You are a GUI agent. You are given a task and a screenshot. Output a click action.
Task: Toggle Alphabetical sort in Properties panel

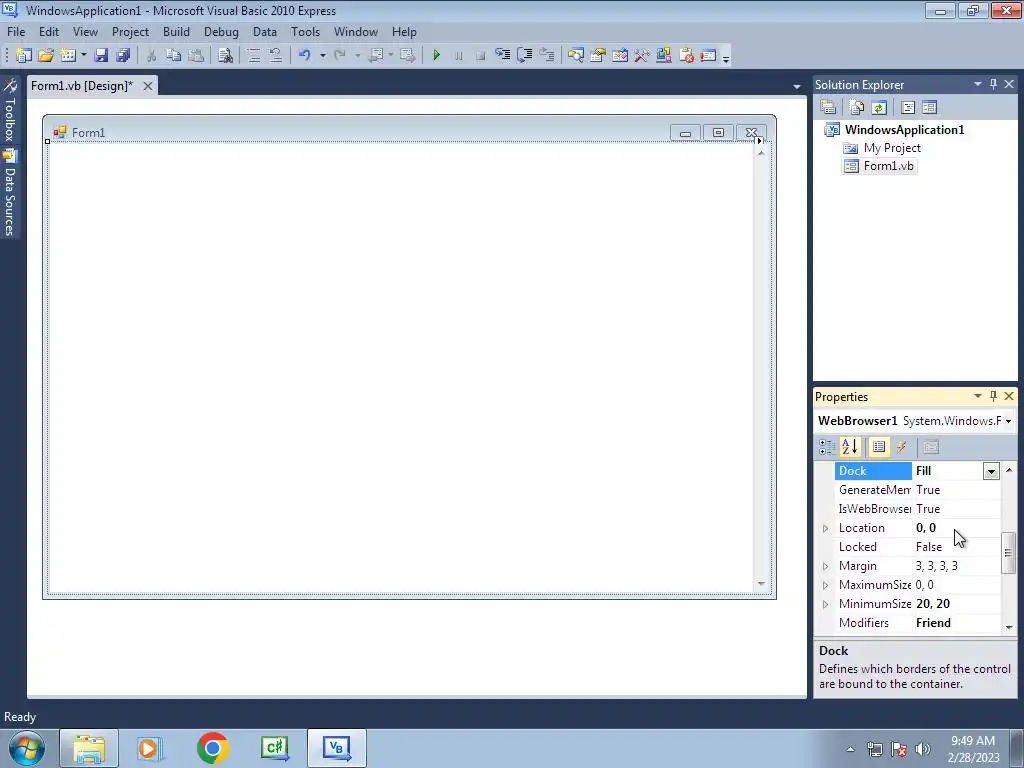(850, 447)
